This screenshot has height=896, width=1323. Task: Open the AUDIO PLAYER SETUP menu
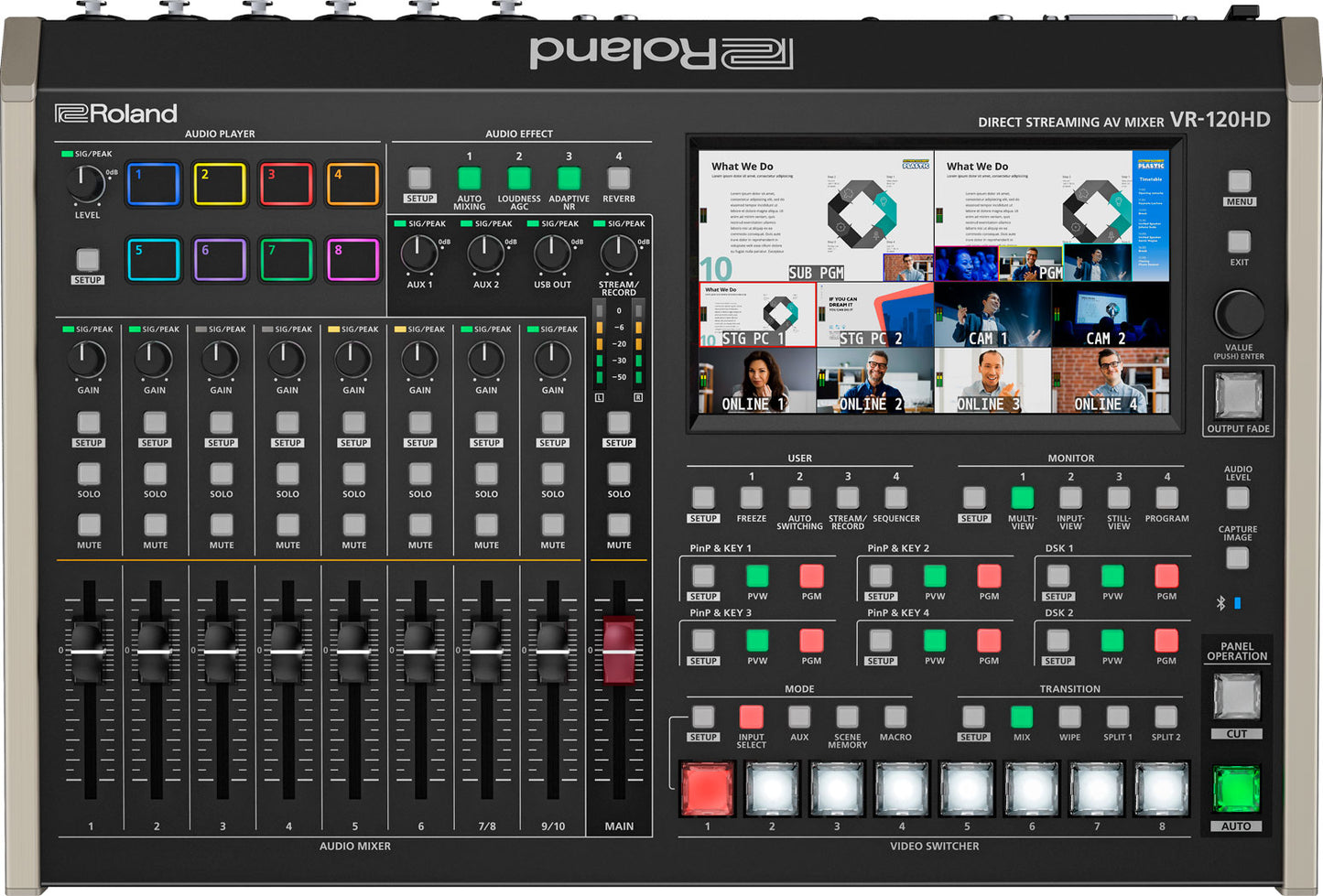click(88, 260)
